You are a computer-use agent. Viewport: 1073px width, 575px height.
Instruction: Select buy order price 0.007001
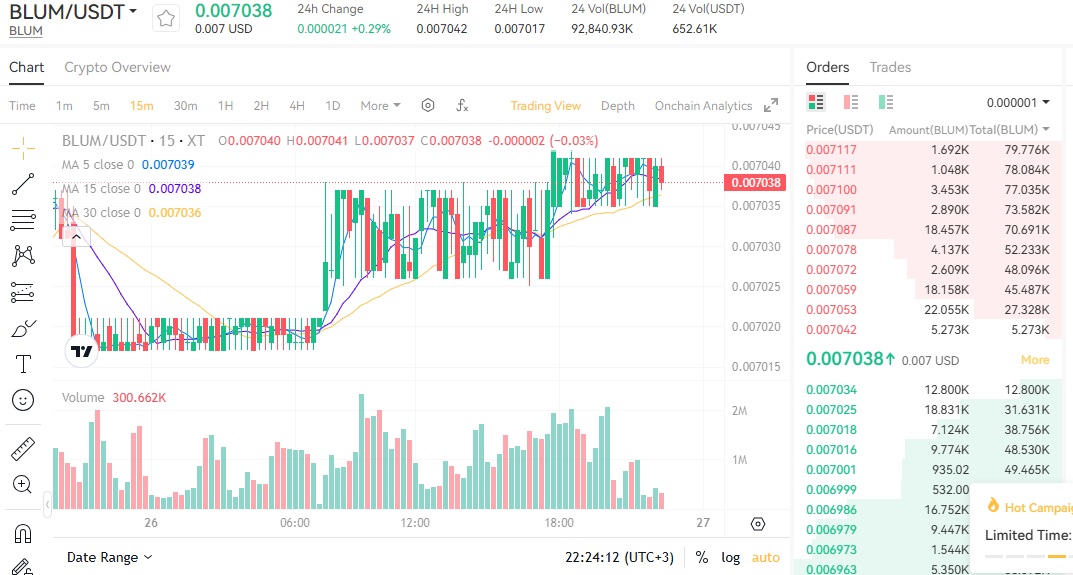tap(831, 470)
